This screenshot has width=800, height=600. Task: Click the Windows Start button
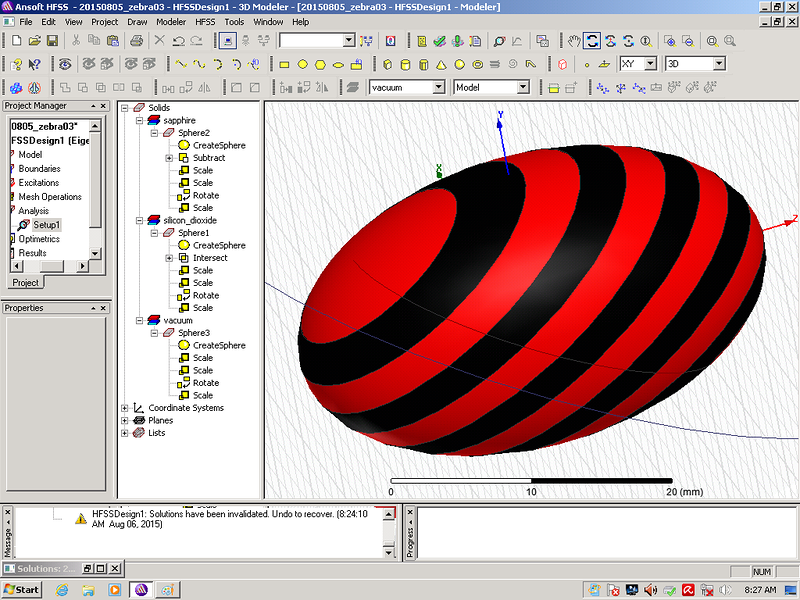tap(21, 589)
